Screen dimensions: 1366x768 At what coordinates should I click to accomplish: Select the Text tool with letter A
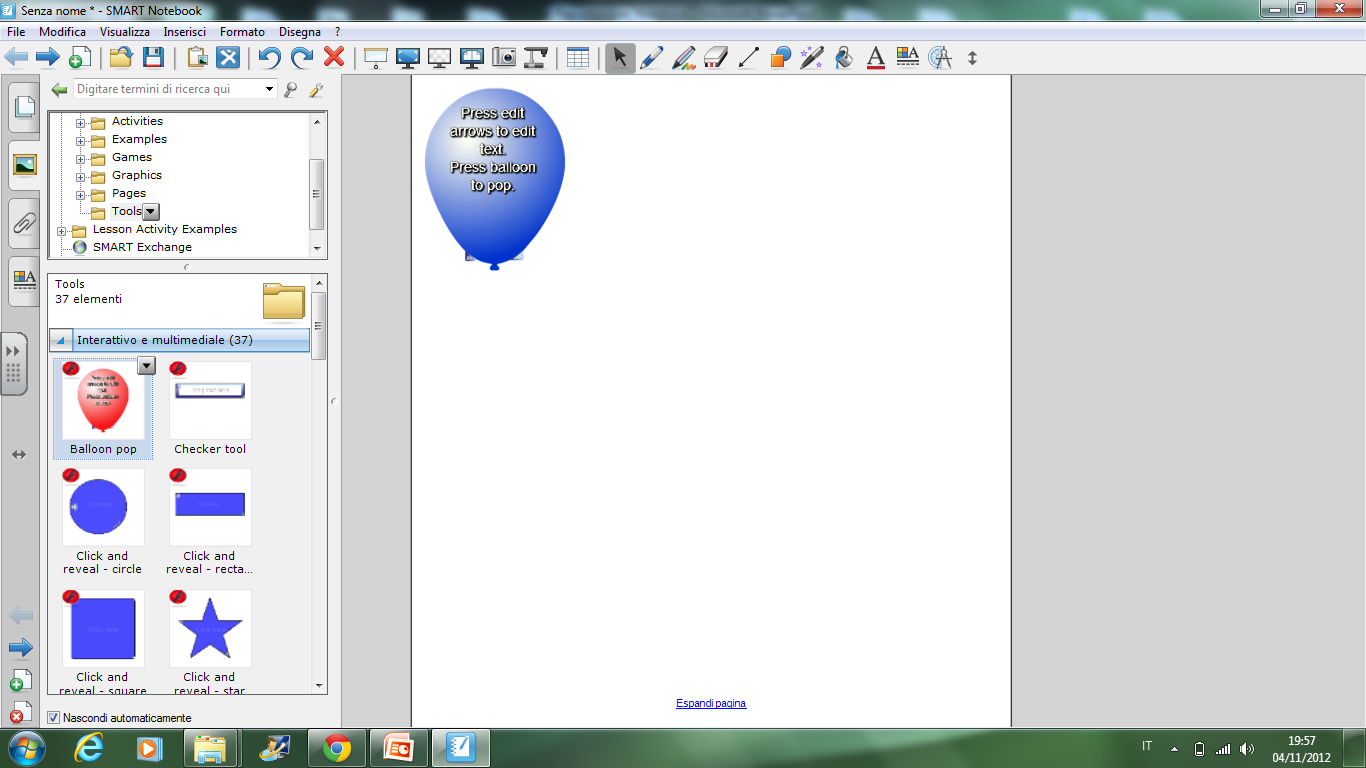(876, 57)
